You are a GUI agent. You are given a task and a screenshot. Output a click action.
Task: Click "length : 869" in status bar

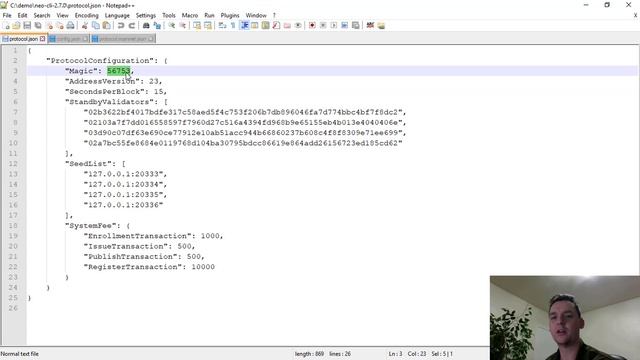tap(309, 354)
